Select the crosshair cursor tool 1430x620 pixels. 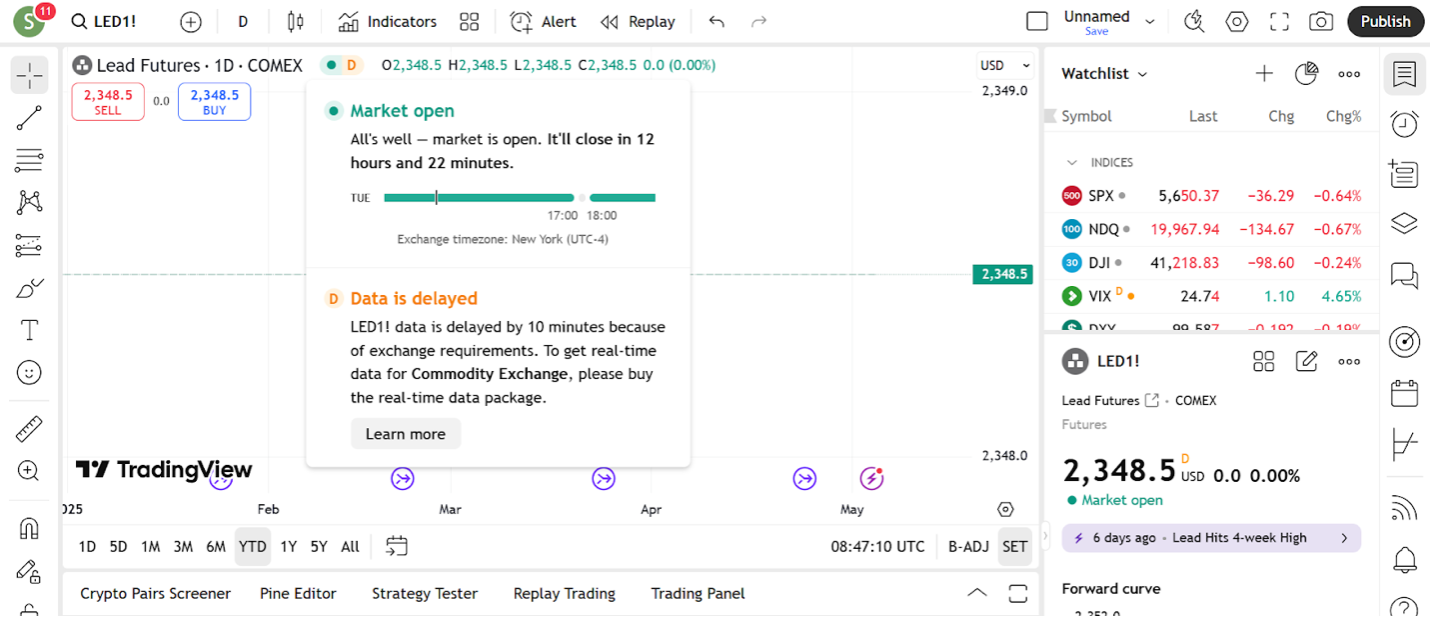[29, 75]
